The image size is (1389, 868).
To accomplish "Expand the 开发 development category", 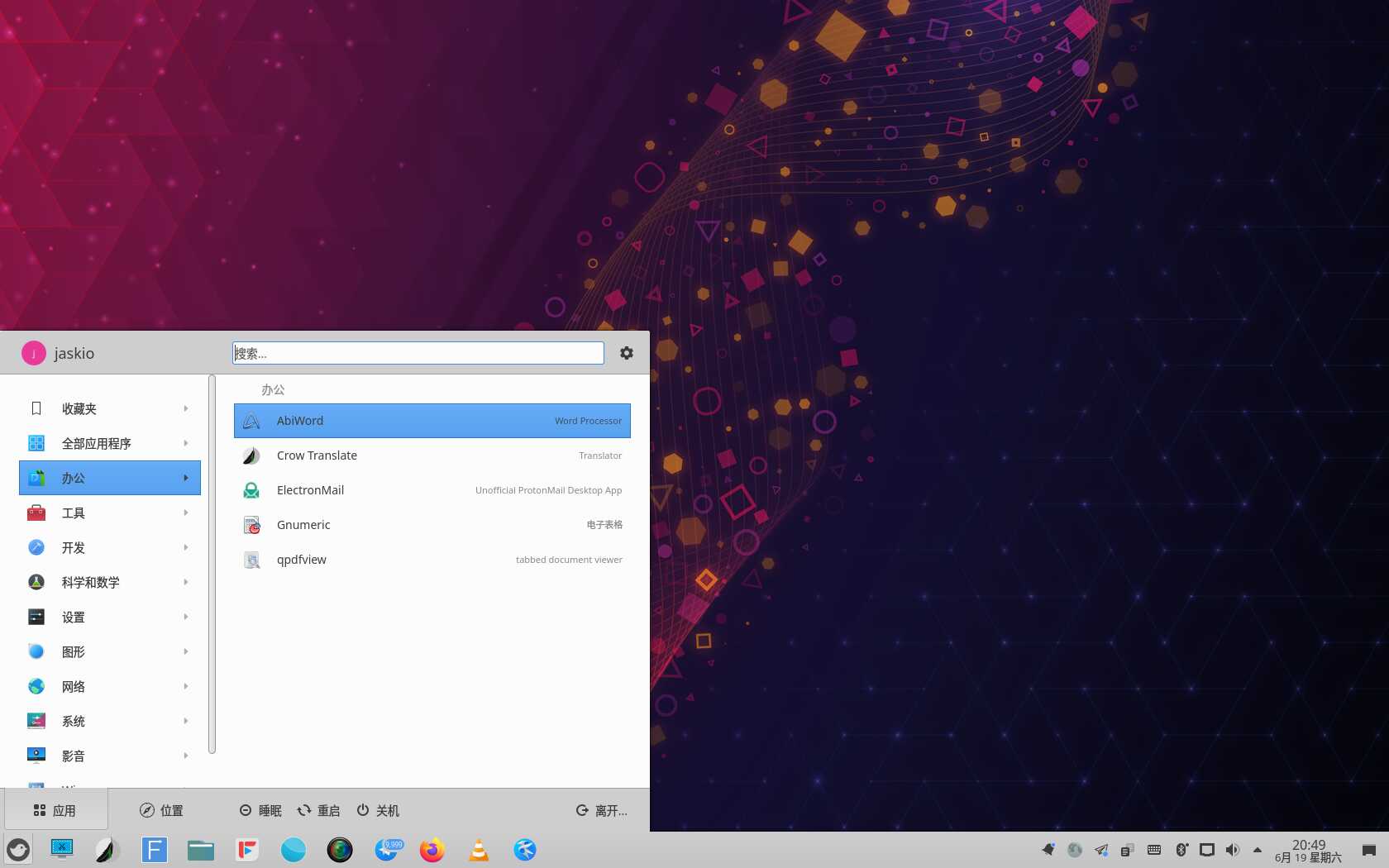I will click(x=110, y=547).
